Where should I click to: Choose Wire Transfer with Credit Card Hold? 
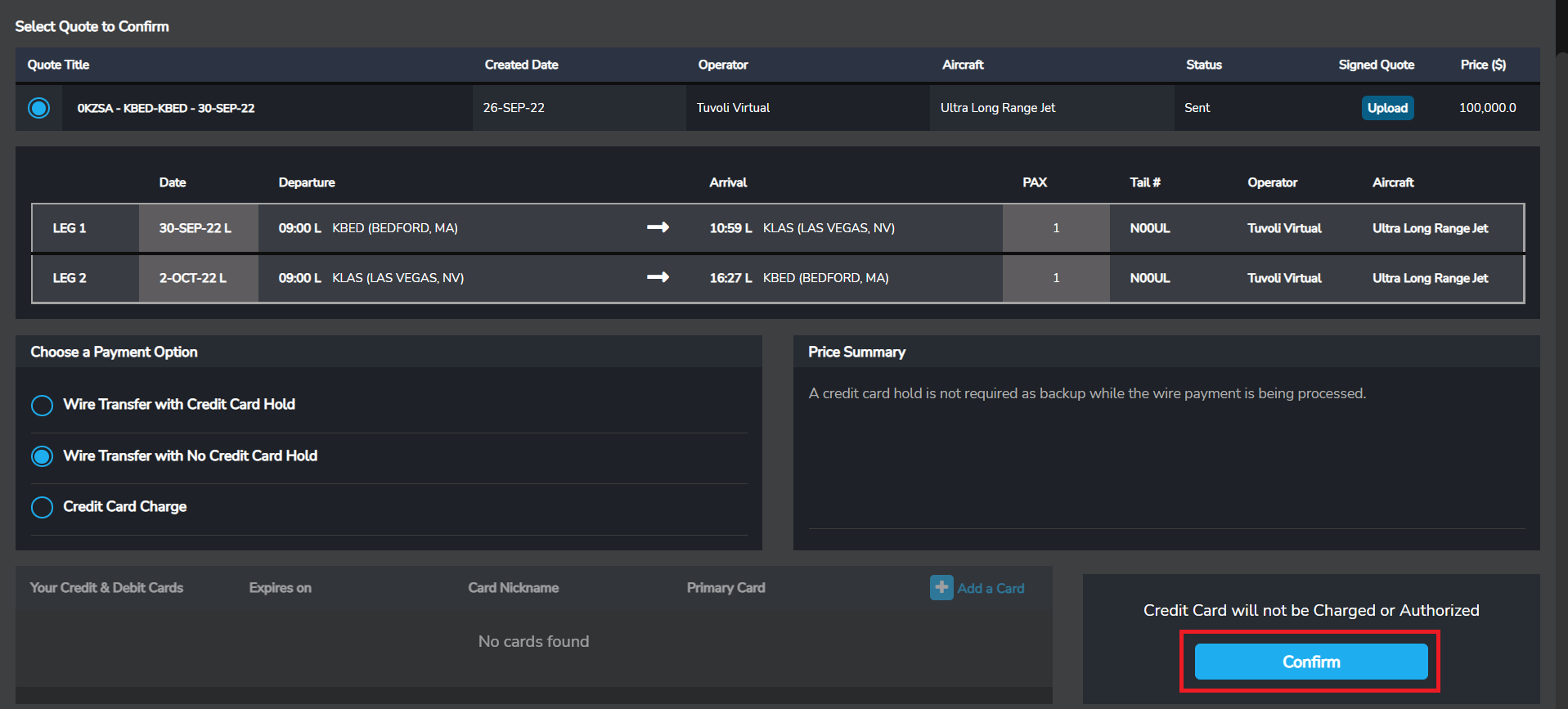coord(42,406)
